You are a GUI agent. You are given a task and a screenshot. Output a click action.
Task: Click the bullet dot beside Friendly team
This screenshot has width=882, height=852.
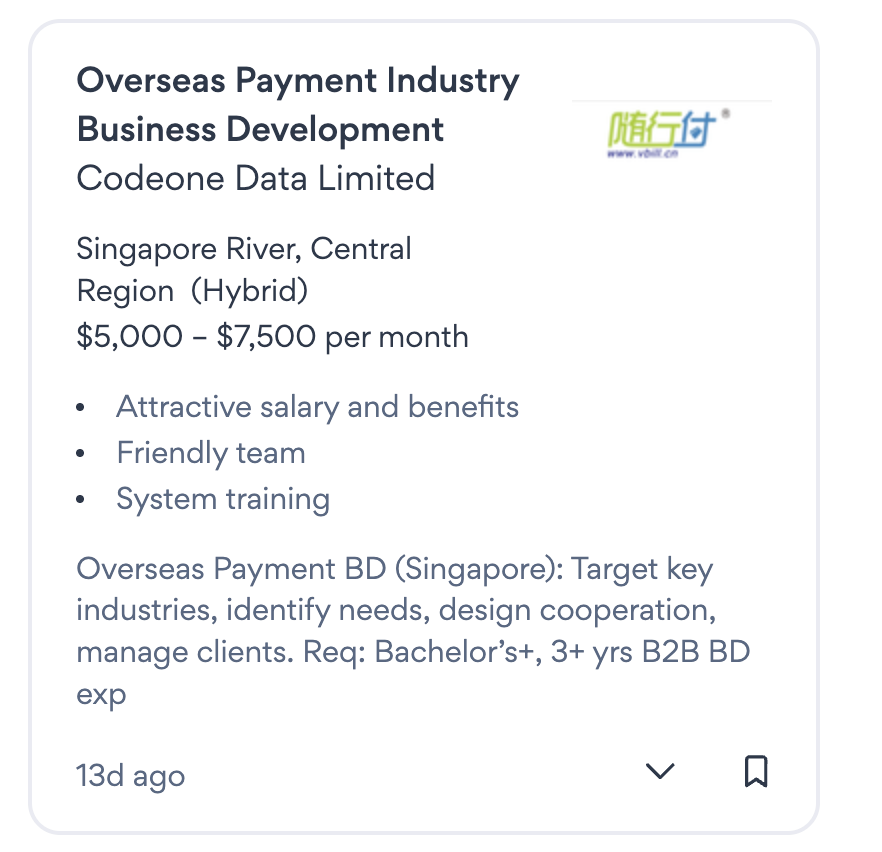click(x=82, y=454)
